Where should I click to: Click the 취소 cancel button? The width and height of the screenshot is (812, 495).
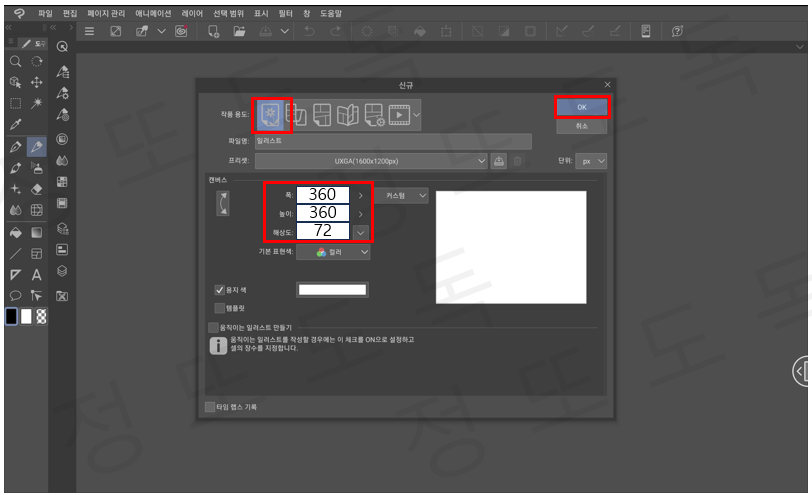tap(582, 126)
